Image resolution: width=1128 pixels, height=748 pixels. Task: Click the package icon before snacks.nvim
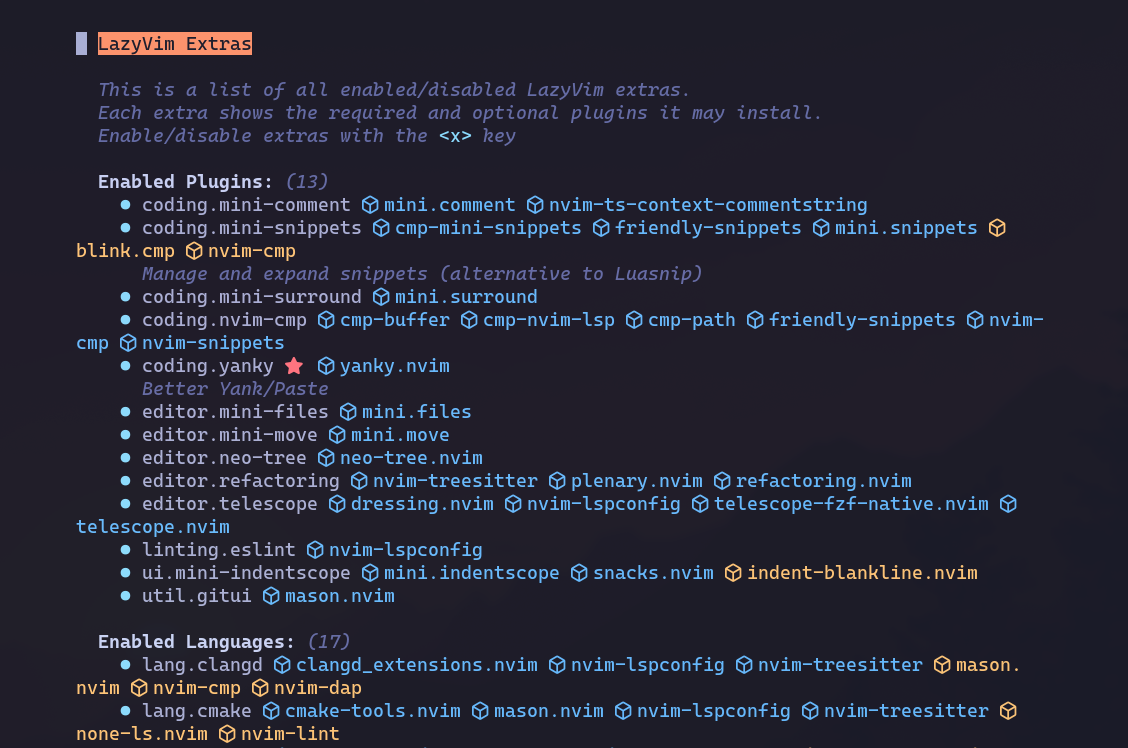pyautogui.click(x=579, y=573)
